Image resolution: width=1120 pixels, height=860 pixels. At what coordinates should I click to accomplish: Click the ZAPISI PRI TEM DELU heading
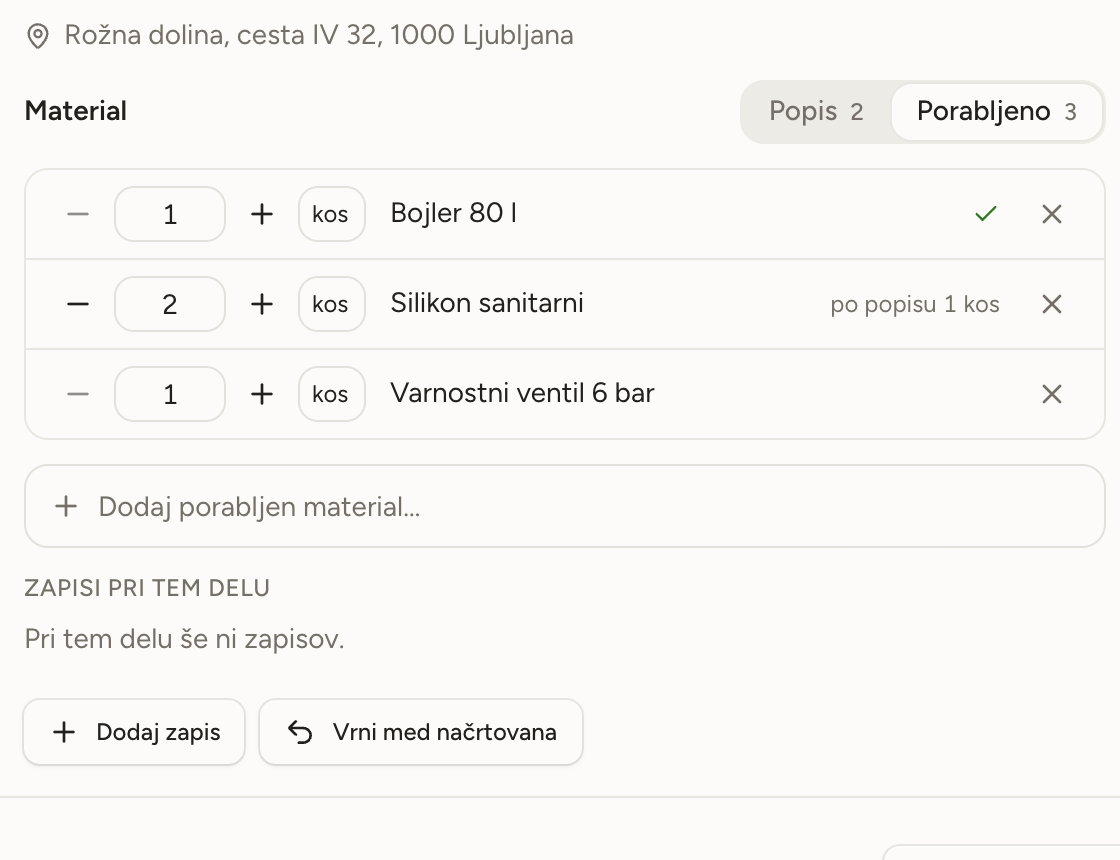147,588
